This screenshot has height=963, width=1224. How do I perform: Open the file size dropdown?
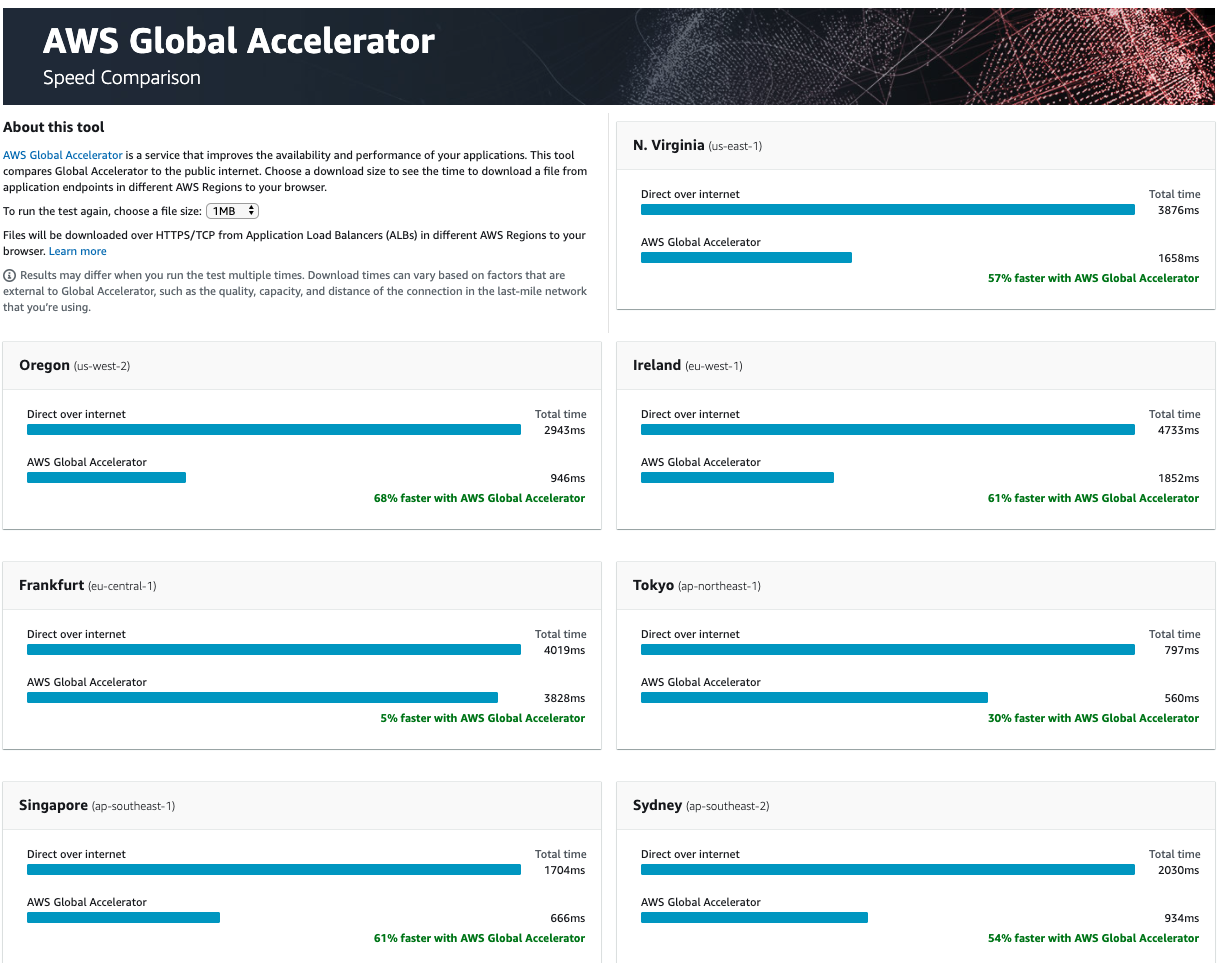tap(232, 210)
